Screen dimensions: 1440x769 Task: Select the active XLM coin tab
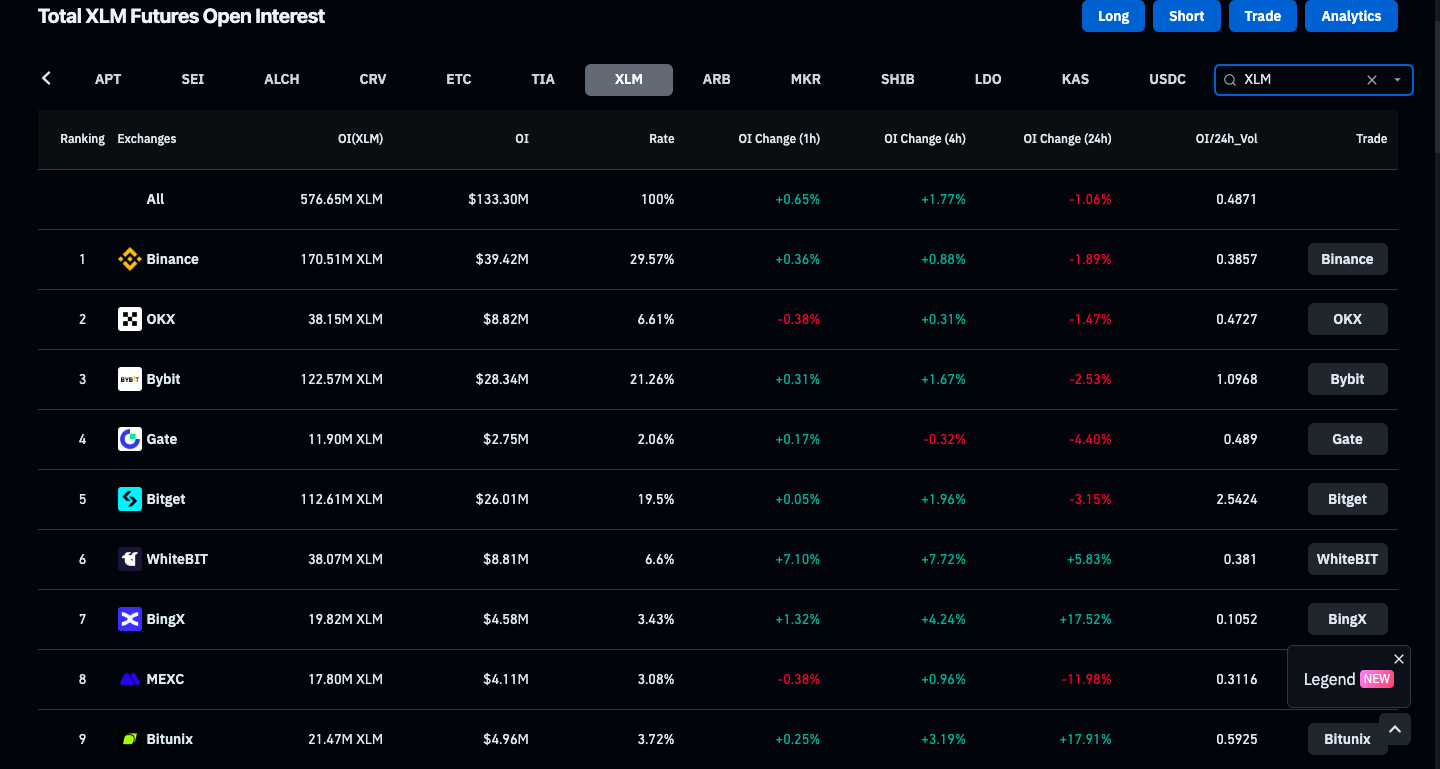point(629,79)
